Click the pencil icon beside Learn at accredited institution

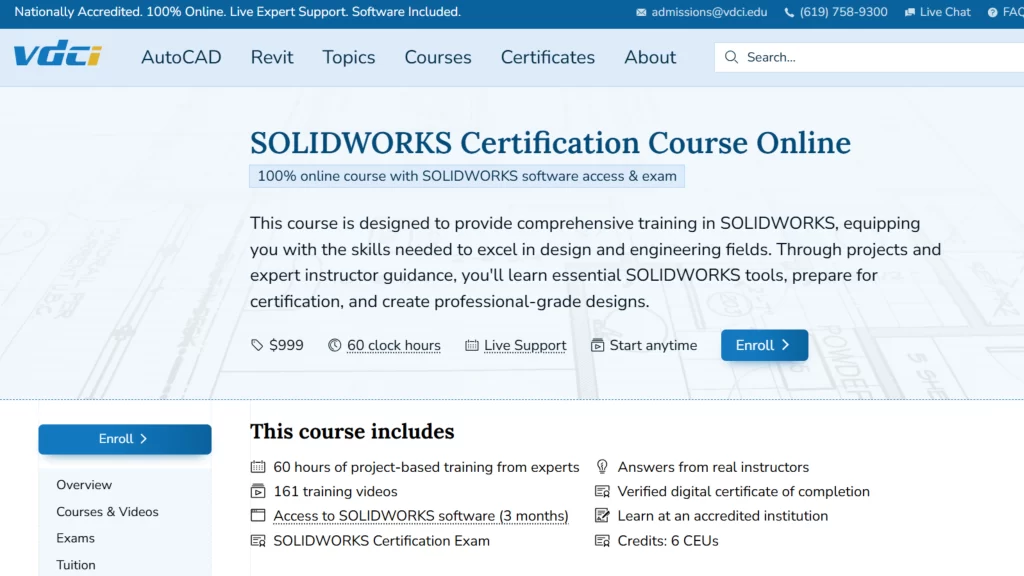602,516
